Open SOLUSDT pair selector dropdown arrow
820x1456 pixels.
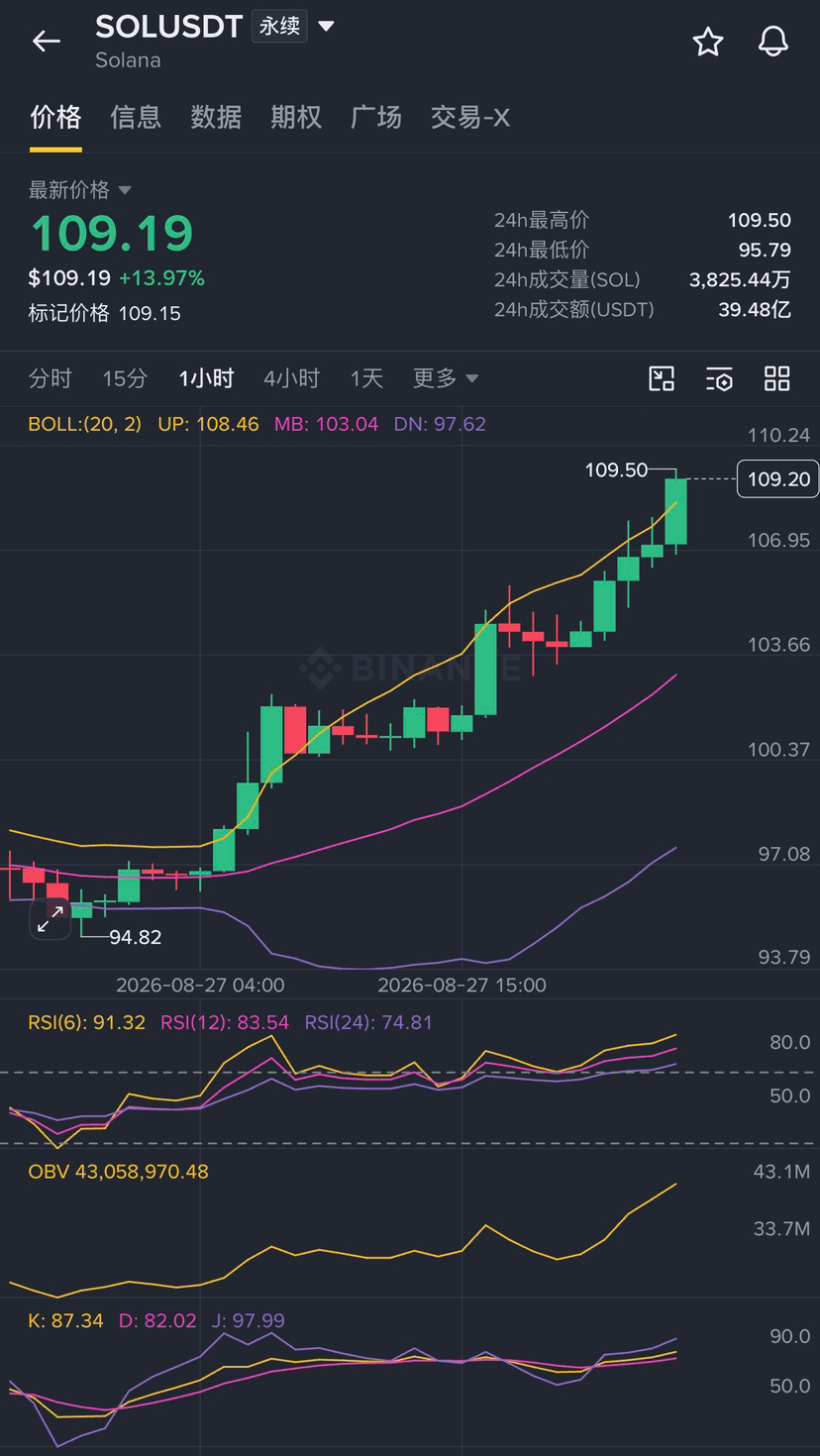coord(326,27)
